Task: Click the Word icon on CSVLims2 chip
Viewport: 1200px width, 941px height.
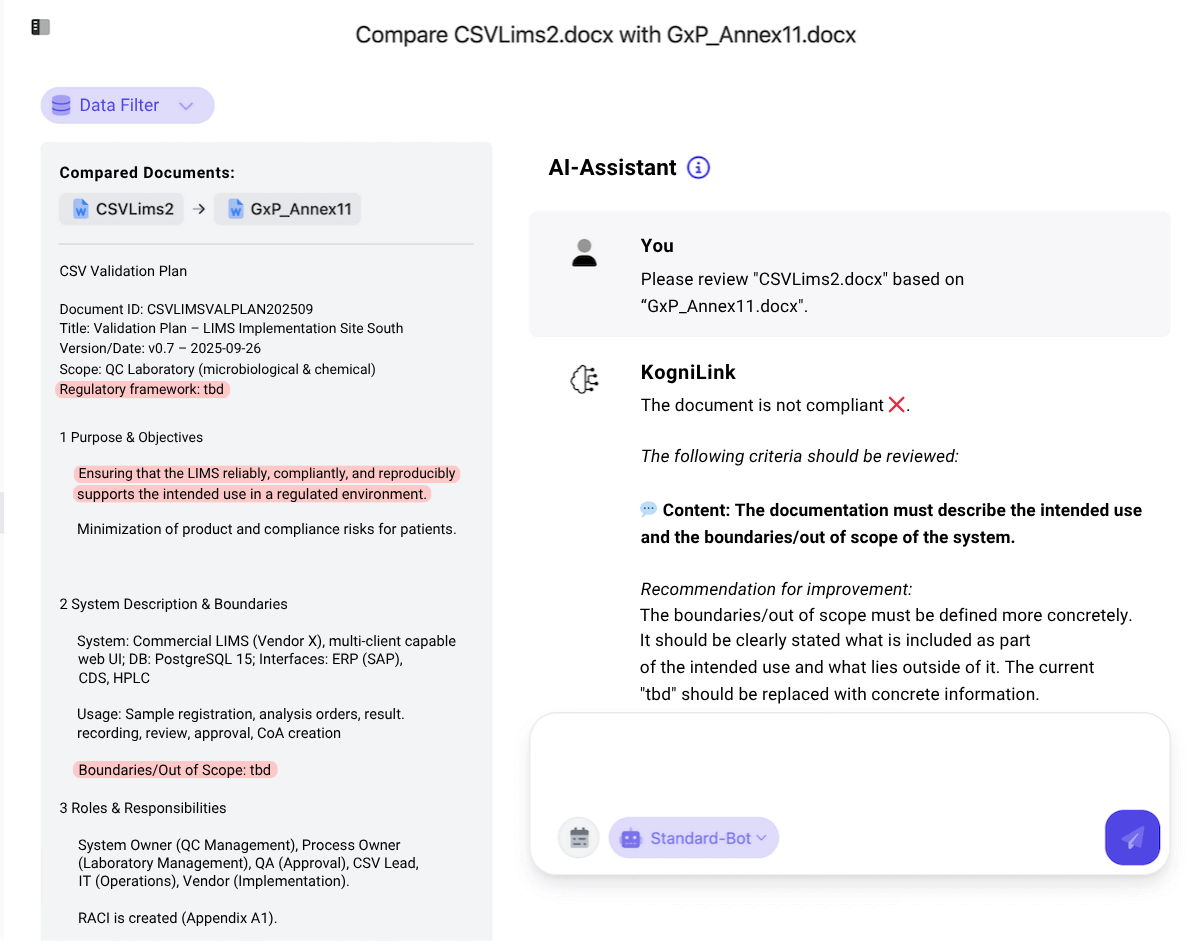Action: click(79, 209)
